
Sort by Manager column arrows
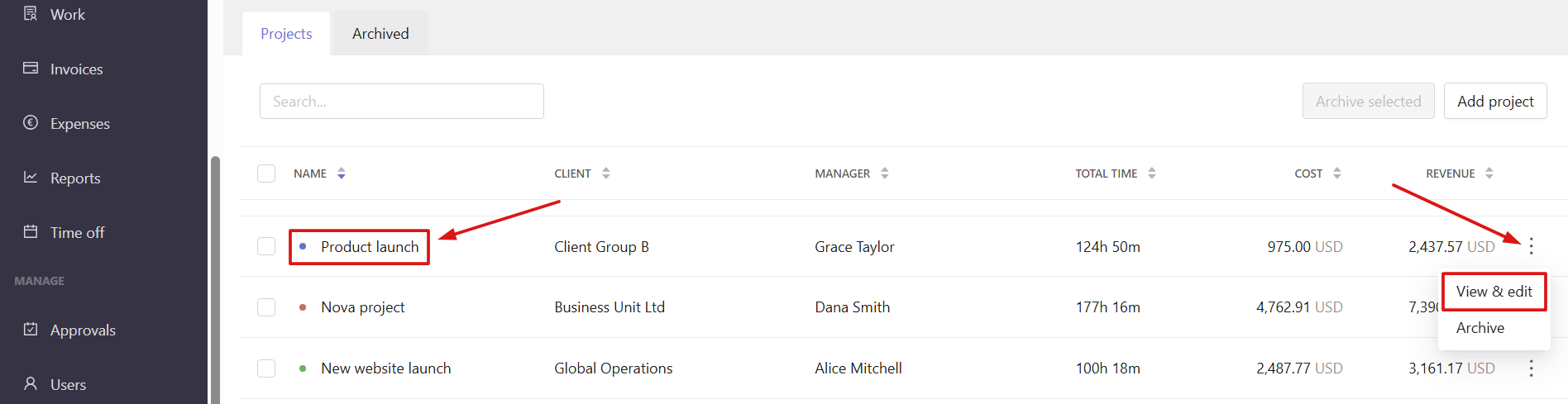click(885, 173)
